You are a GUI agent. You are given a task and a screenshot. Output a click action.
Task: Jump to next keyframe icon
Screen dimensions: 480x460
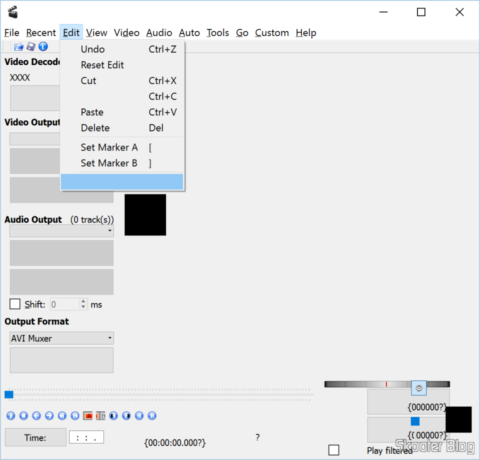coord(75,416)
